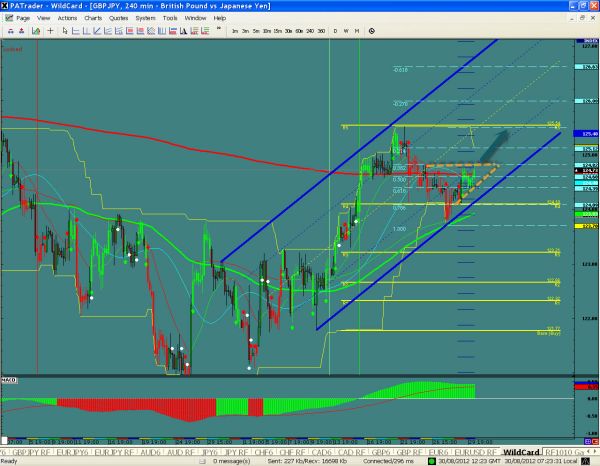Click the green status indicator in status bar

pos(431,461)
